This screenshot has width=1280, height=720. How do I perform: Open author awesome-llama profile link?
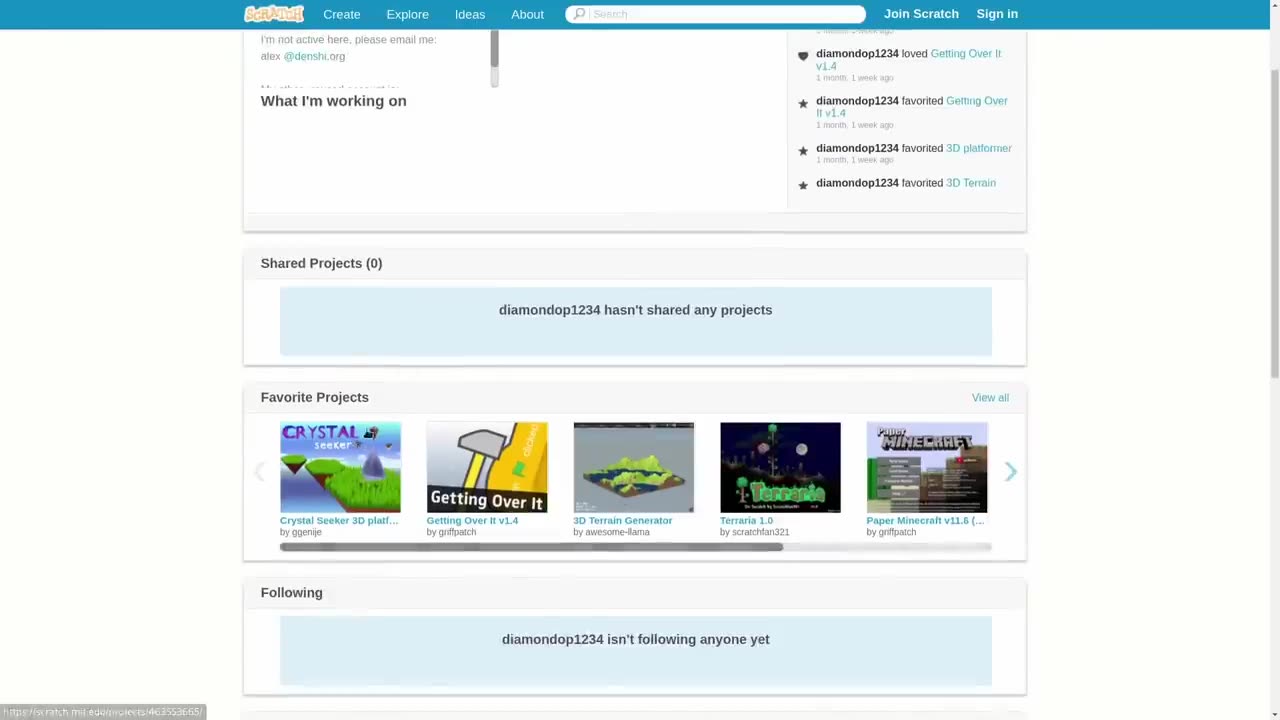pos(617,532)
